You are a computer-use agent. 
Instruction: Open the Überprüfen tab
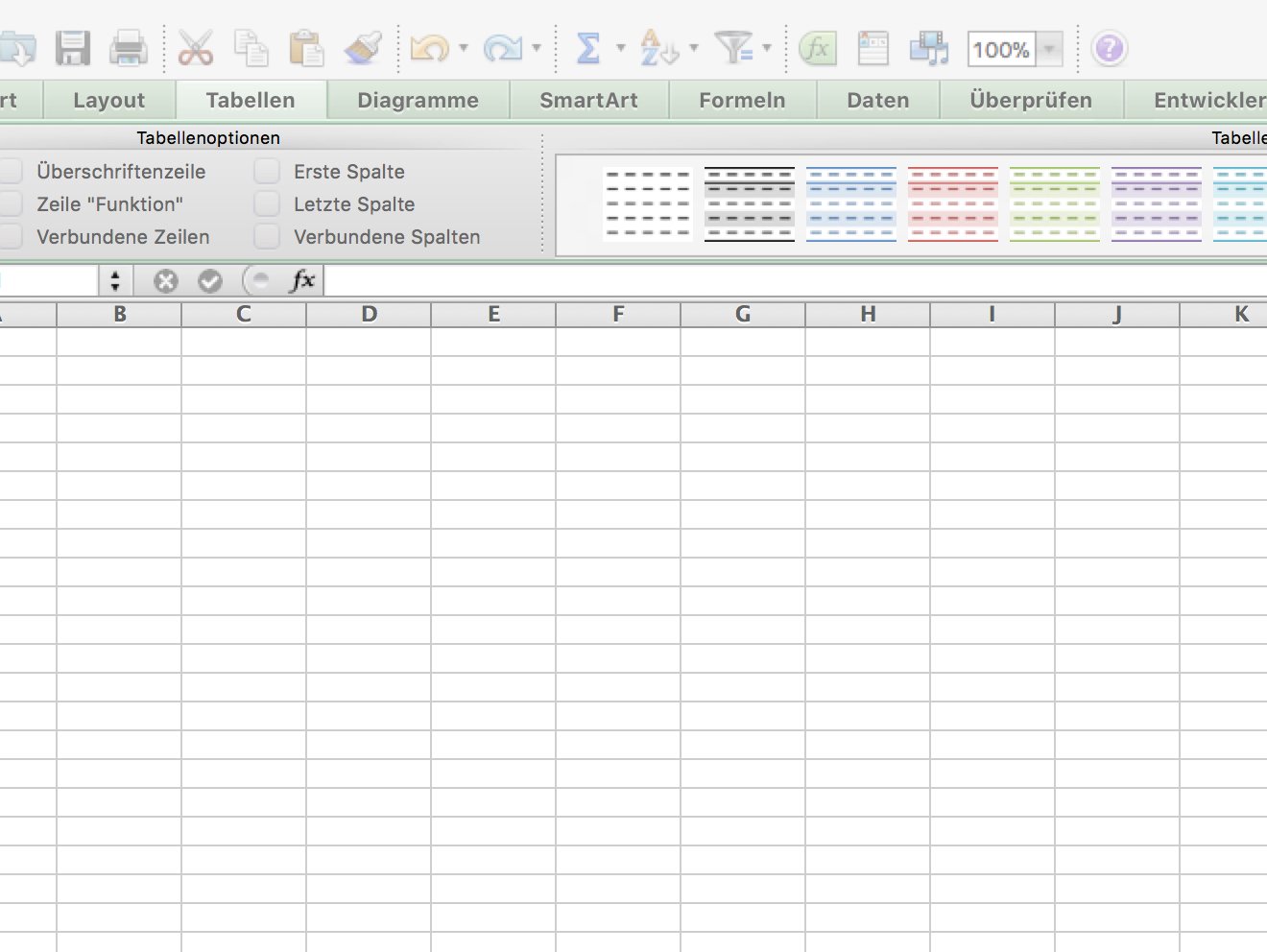(1032, 101)
